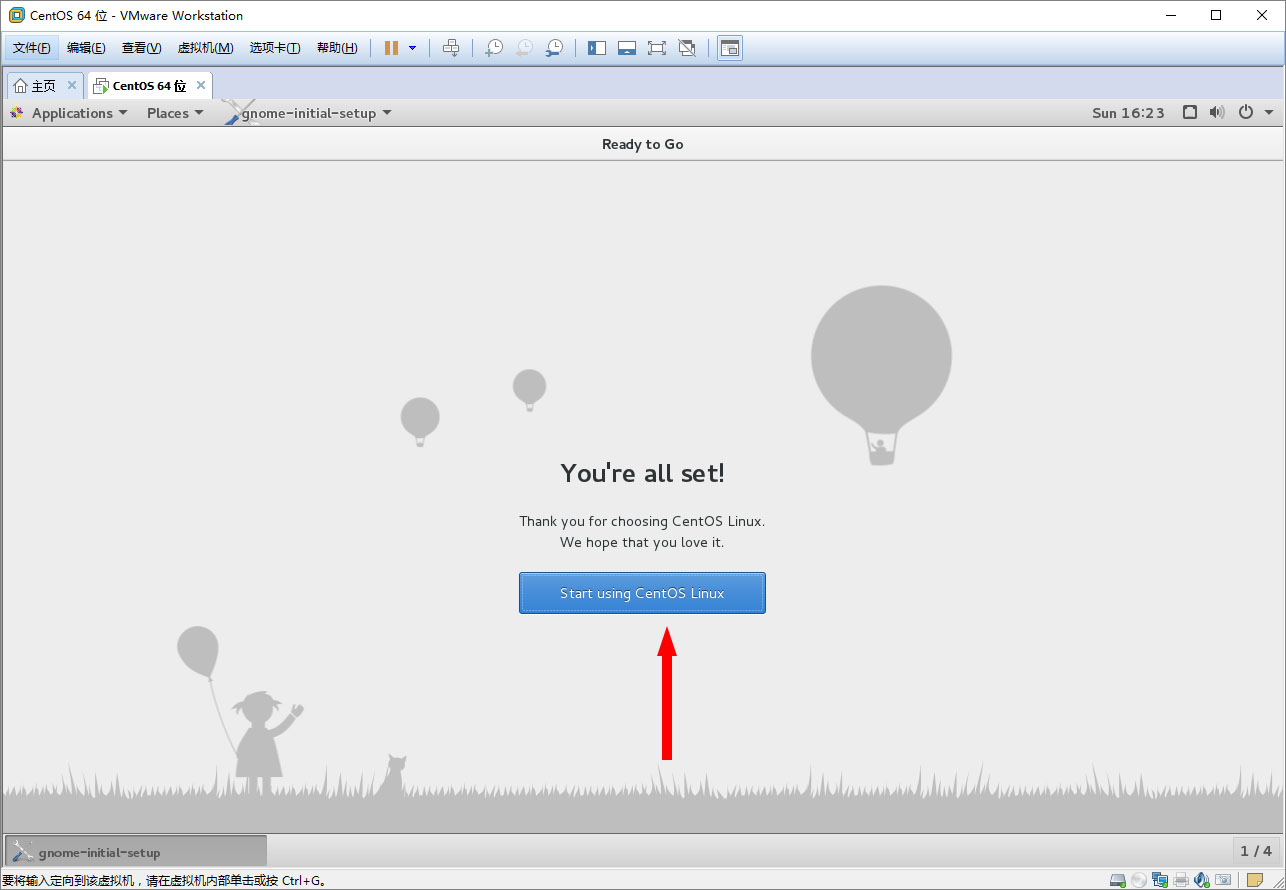Open the 1 / 4 workspace switcher
The width and height of the screenshot is (1286, 890).
[x=1256, y=851]
